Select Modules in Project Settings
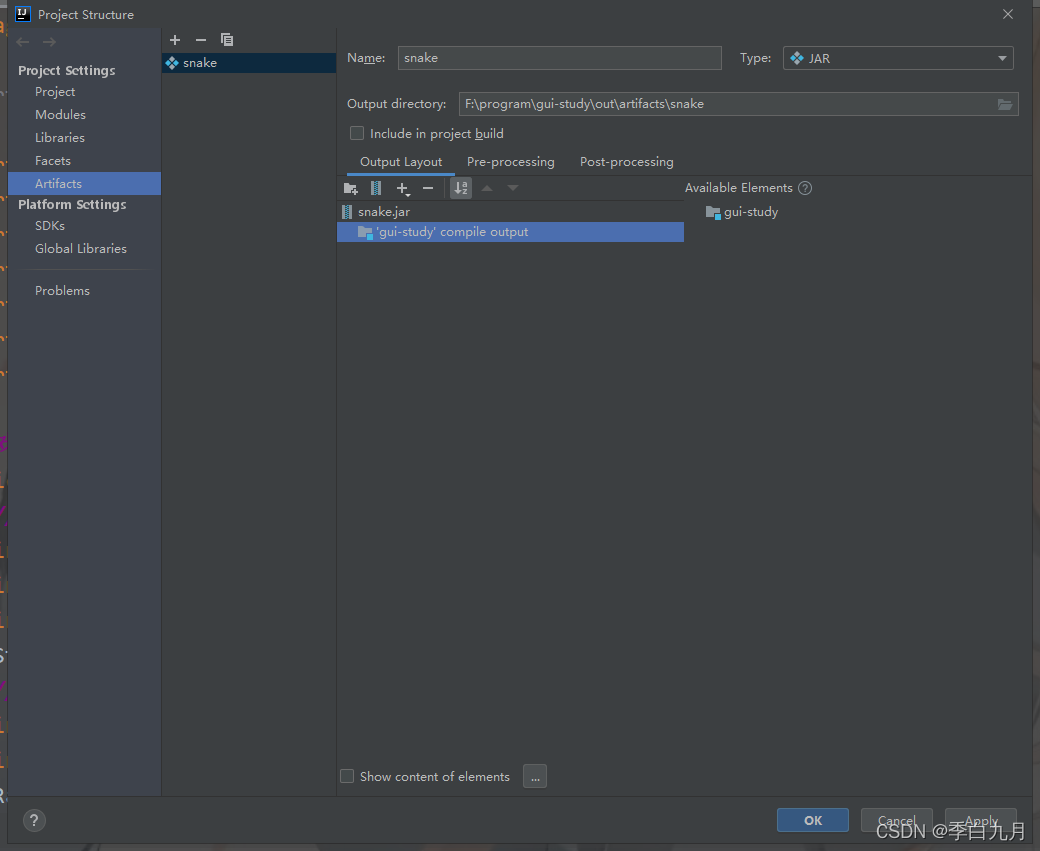Image resolution: width=1040 pixels, height=851 pixels. point(60,115)
